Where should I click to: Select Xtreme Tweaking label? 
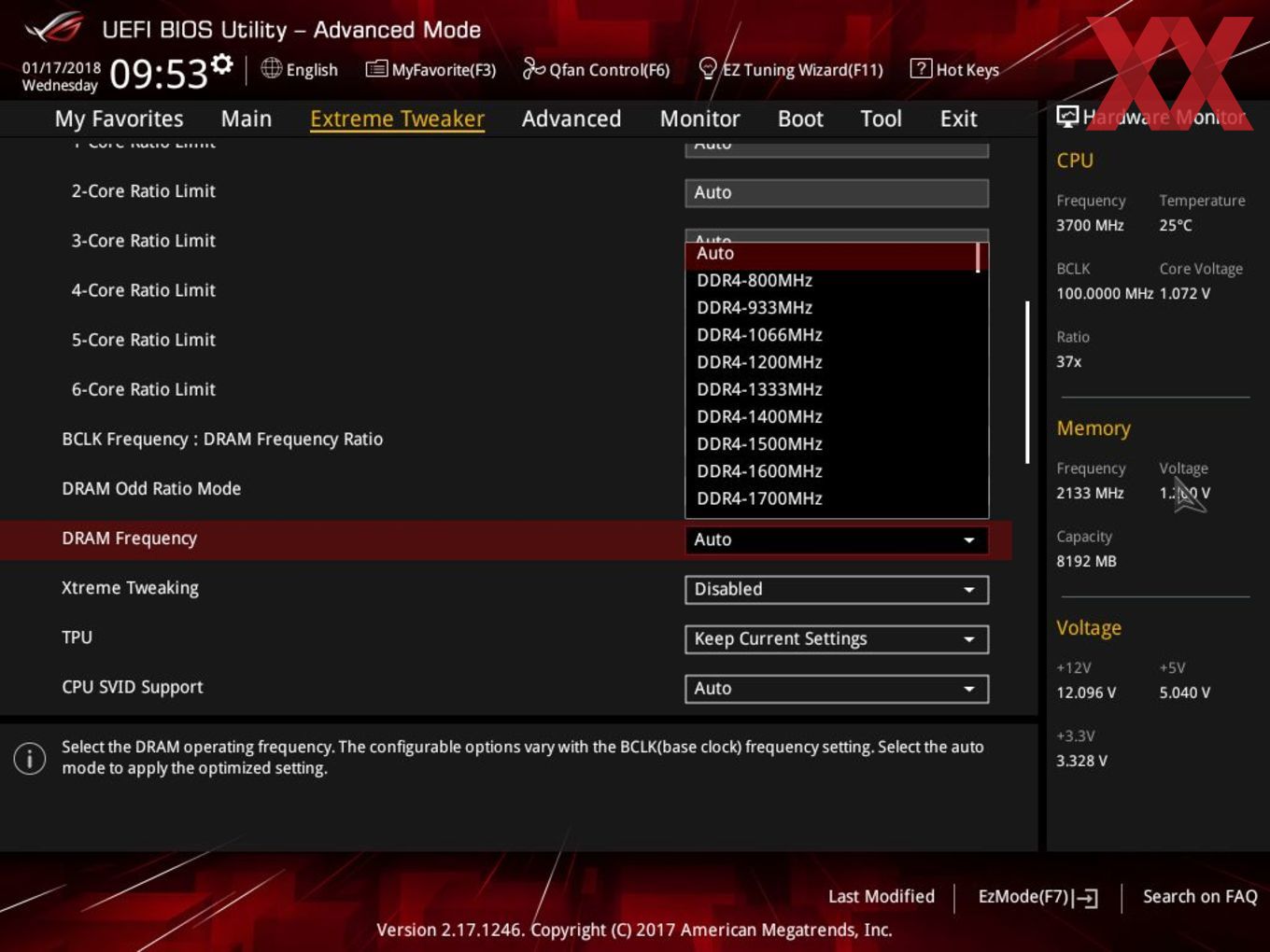coord(130,588)
